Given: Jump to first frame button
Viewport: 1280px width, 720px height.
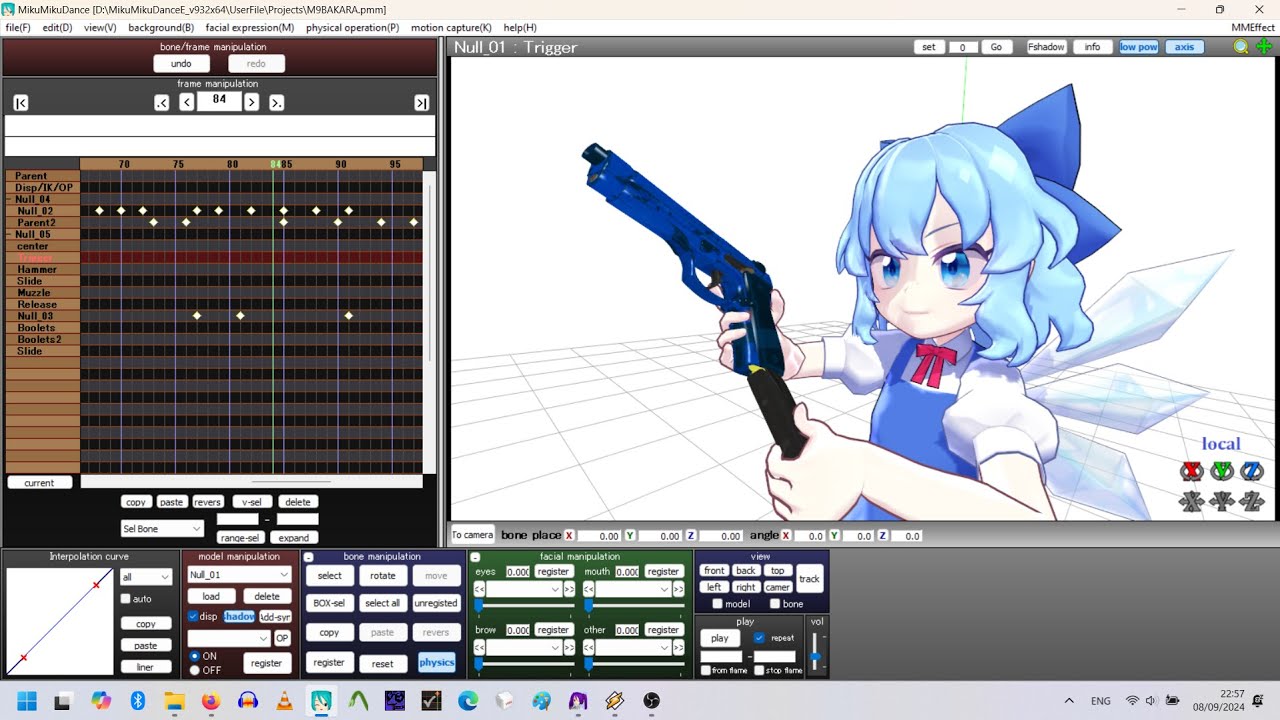Looking at the screenshot, I should click(x=21, y=103).
